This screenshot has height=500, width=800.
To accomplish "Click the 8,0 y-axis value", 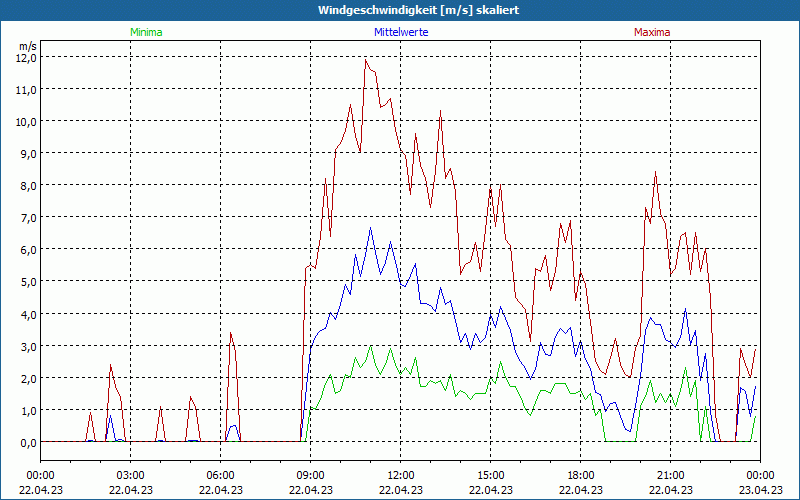I will tap(30, 186).
